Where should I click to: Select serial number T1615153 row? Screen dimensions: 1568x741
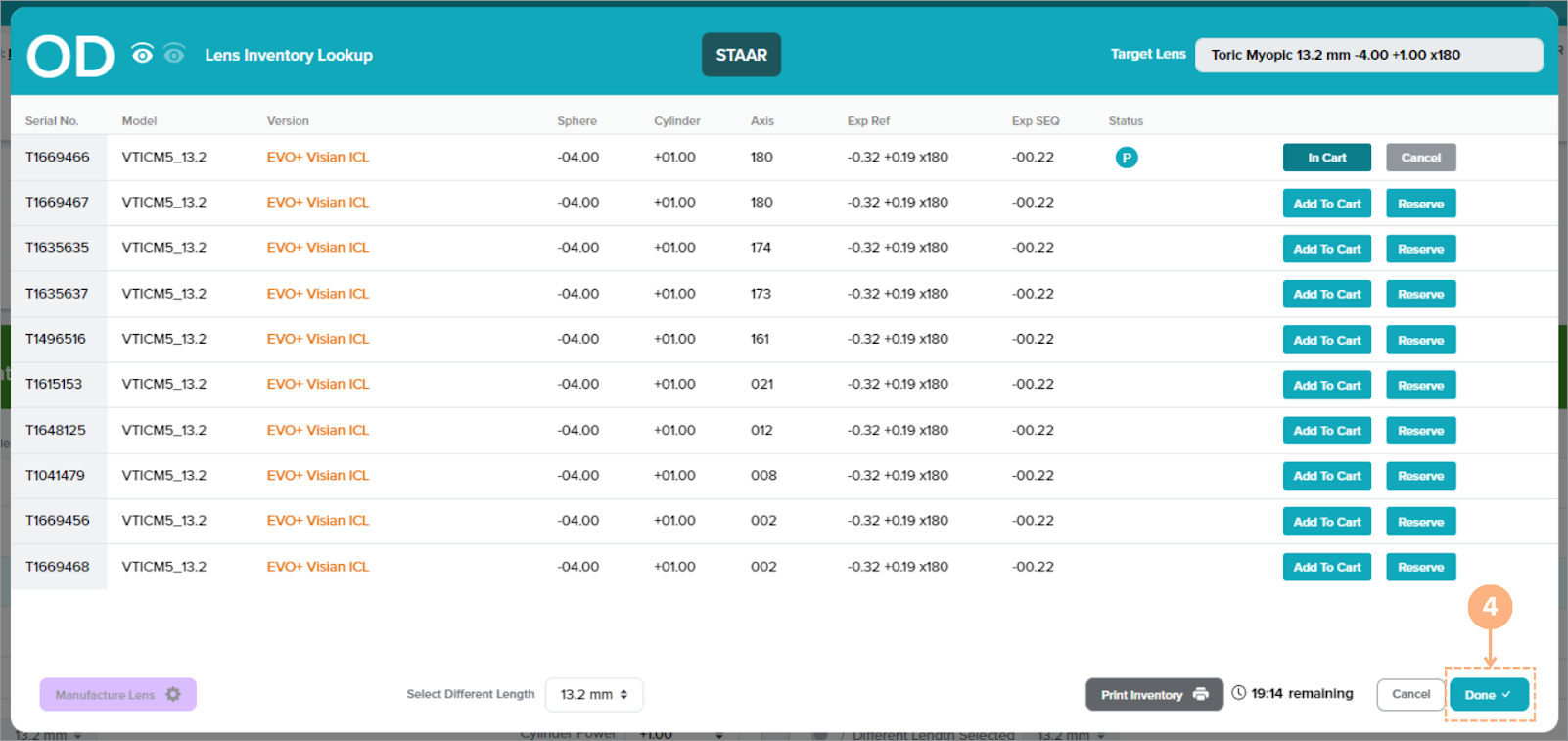click(54, 384)
